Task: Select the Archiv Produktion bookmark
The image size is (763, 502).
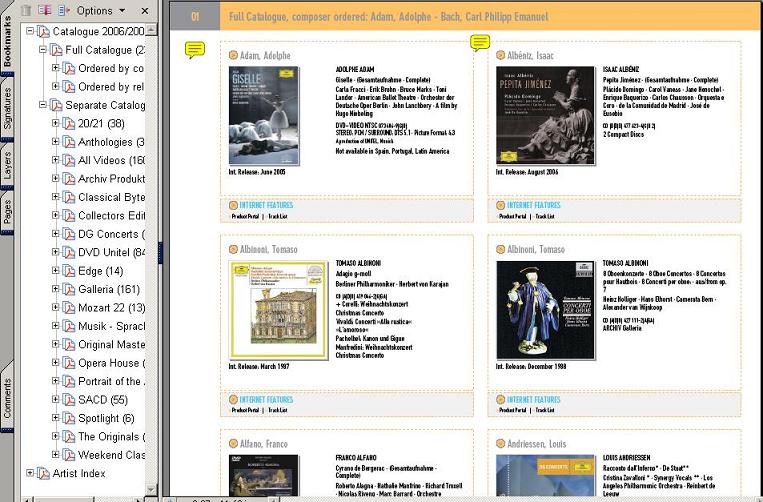Action: 111,179
